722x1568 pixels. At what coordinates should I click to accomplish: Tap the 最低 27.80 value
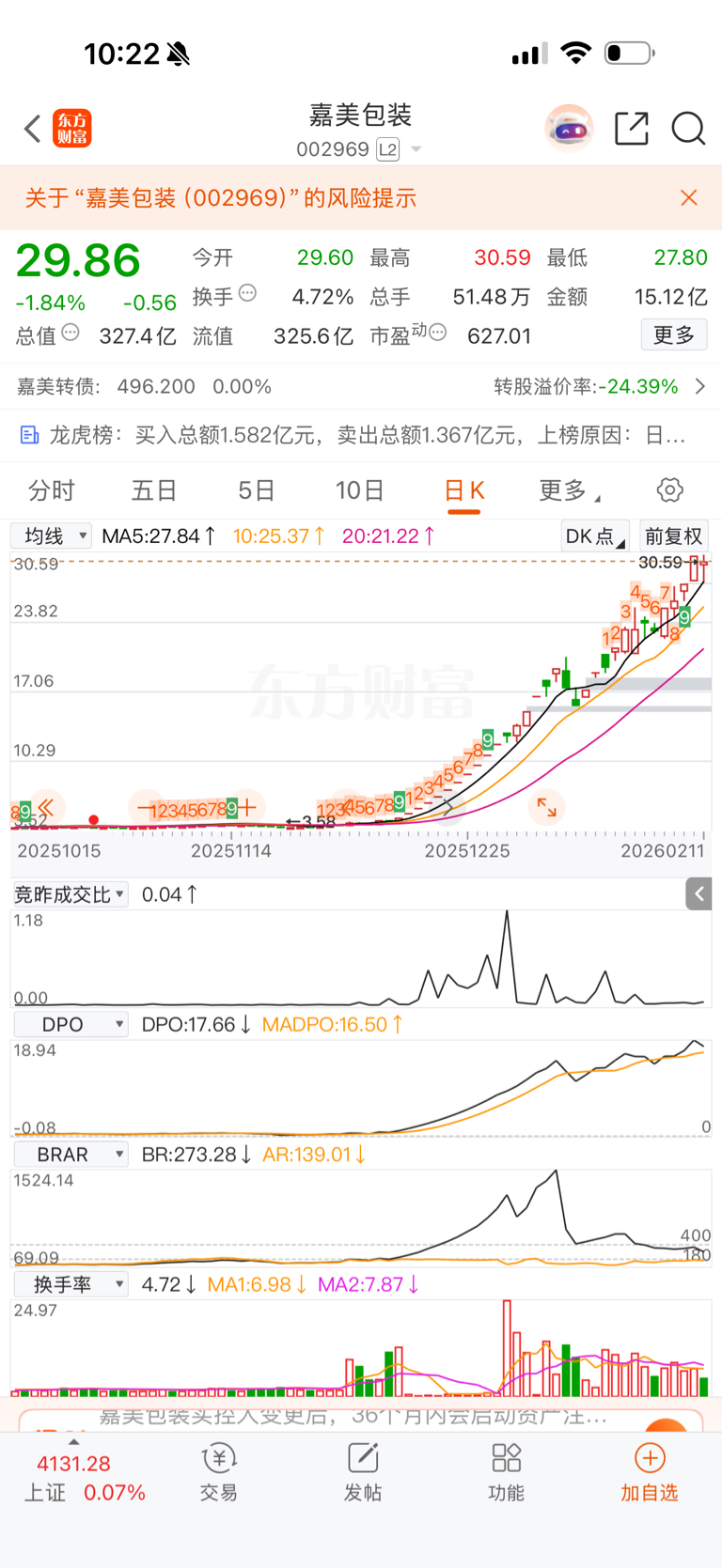coord(681,257)
